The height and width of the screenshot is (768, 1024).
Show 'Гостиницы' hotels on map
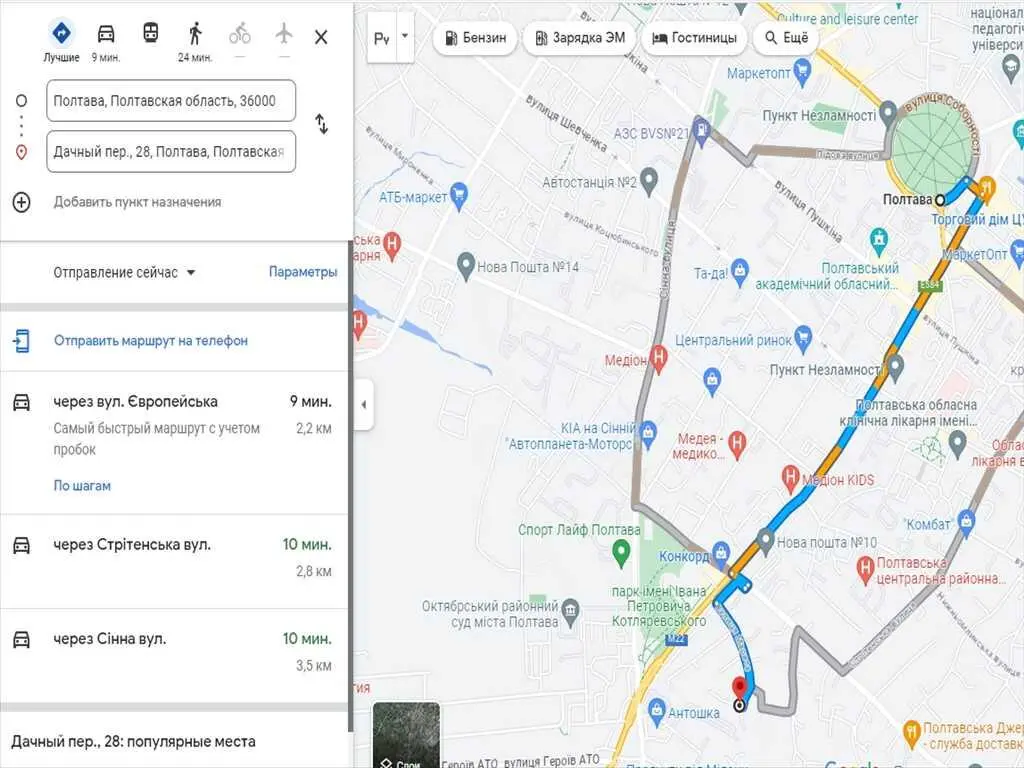coord(694,39)
